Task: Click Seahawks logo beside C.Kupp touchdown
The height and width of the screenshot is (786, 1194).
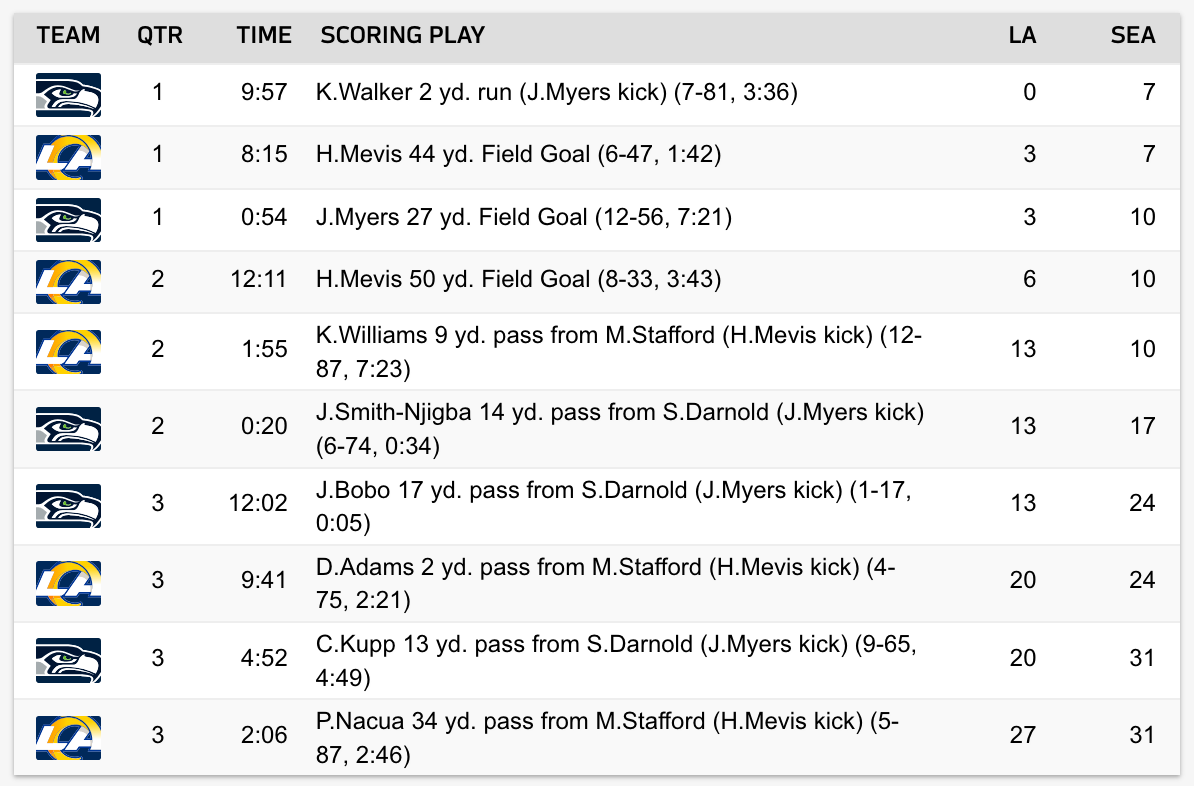Action: (x=69, y=660)
